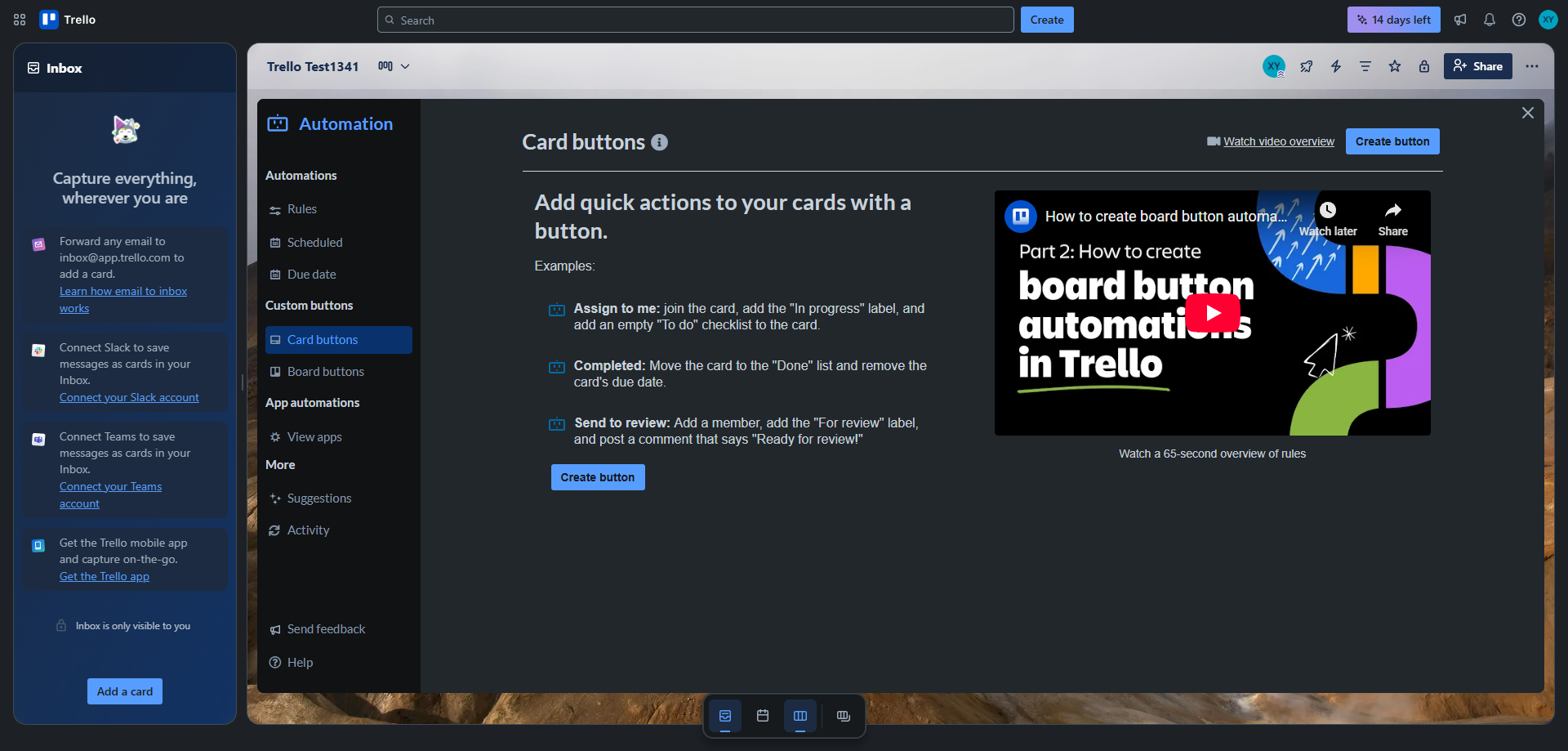Click the top-right Create button

pos(1392,141)
